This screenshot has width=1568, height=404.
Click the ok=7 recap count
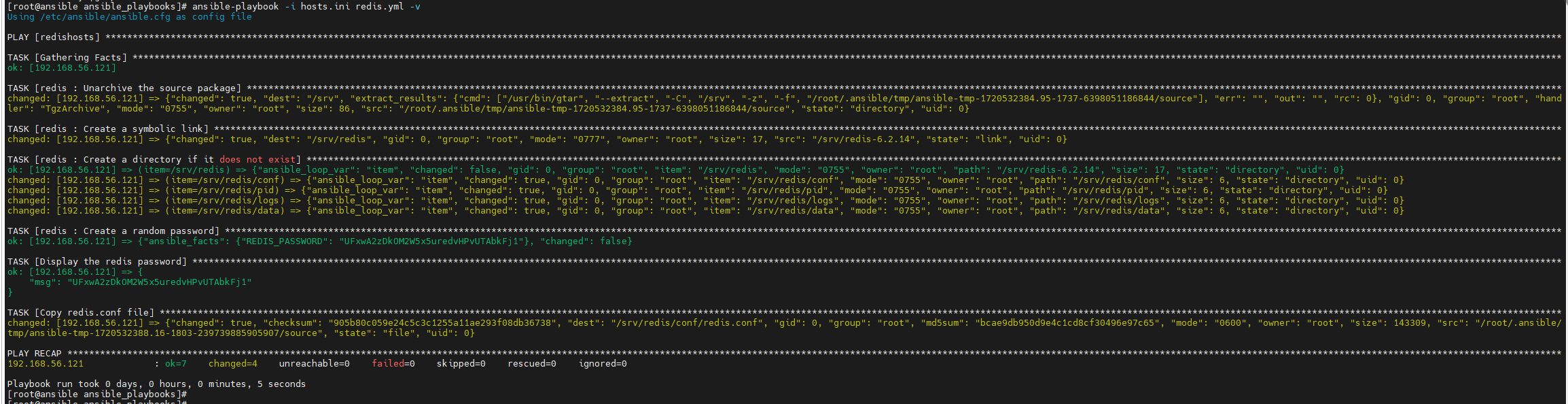(176, 364)
